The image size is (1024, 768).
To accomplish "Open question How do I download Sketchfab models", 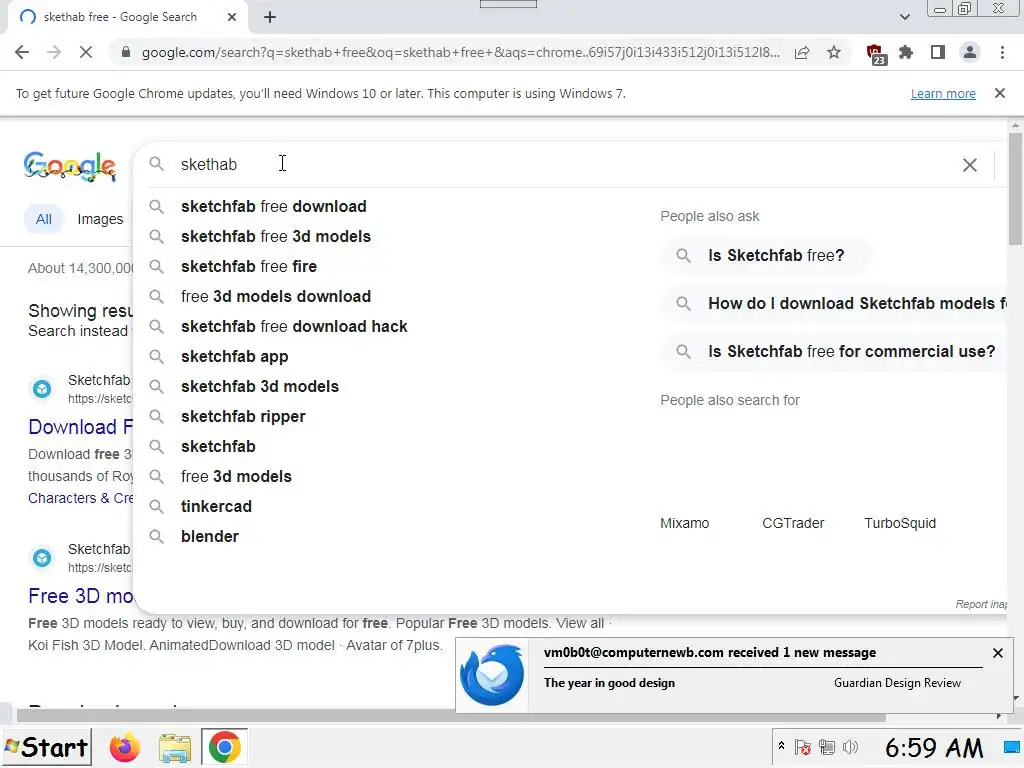I will pyautogui.click(x=835, y=304).
